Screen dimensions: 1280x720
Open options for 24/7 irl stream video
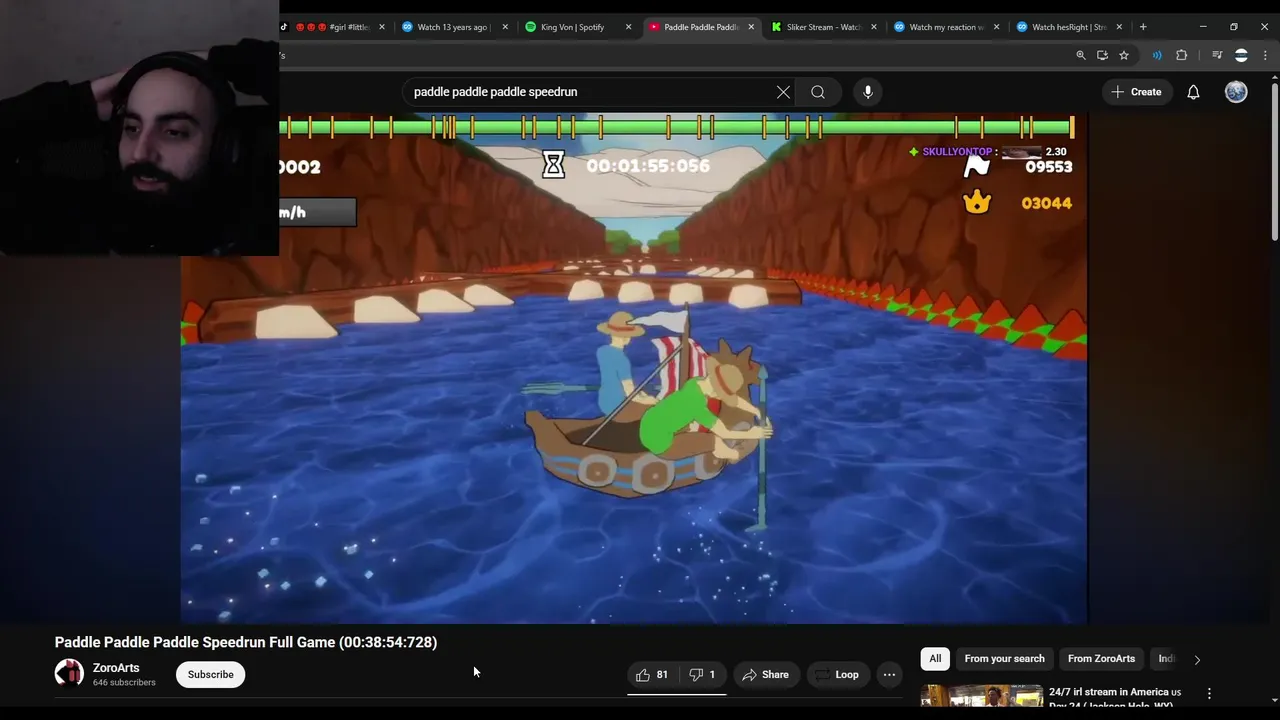click(x=1209, y=693)
